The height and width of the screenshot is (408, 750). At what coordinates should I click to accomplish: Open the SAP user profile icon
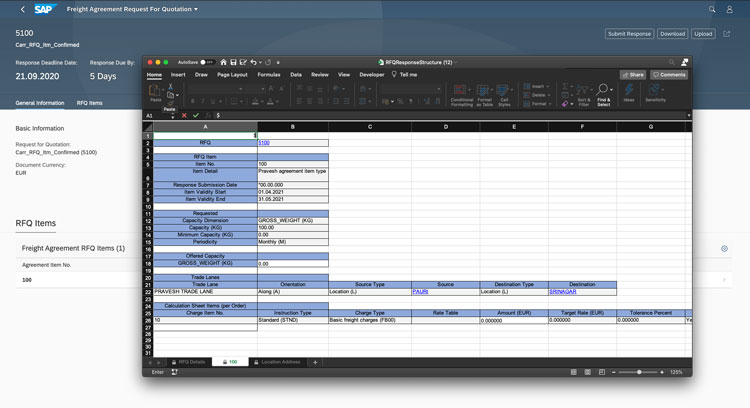point(737,9)
